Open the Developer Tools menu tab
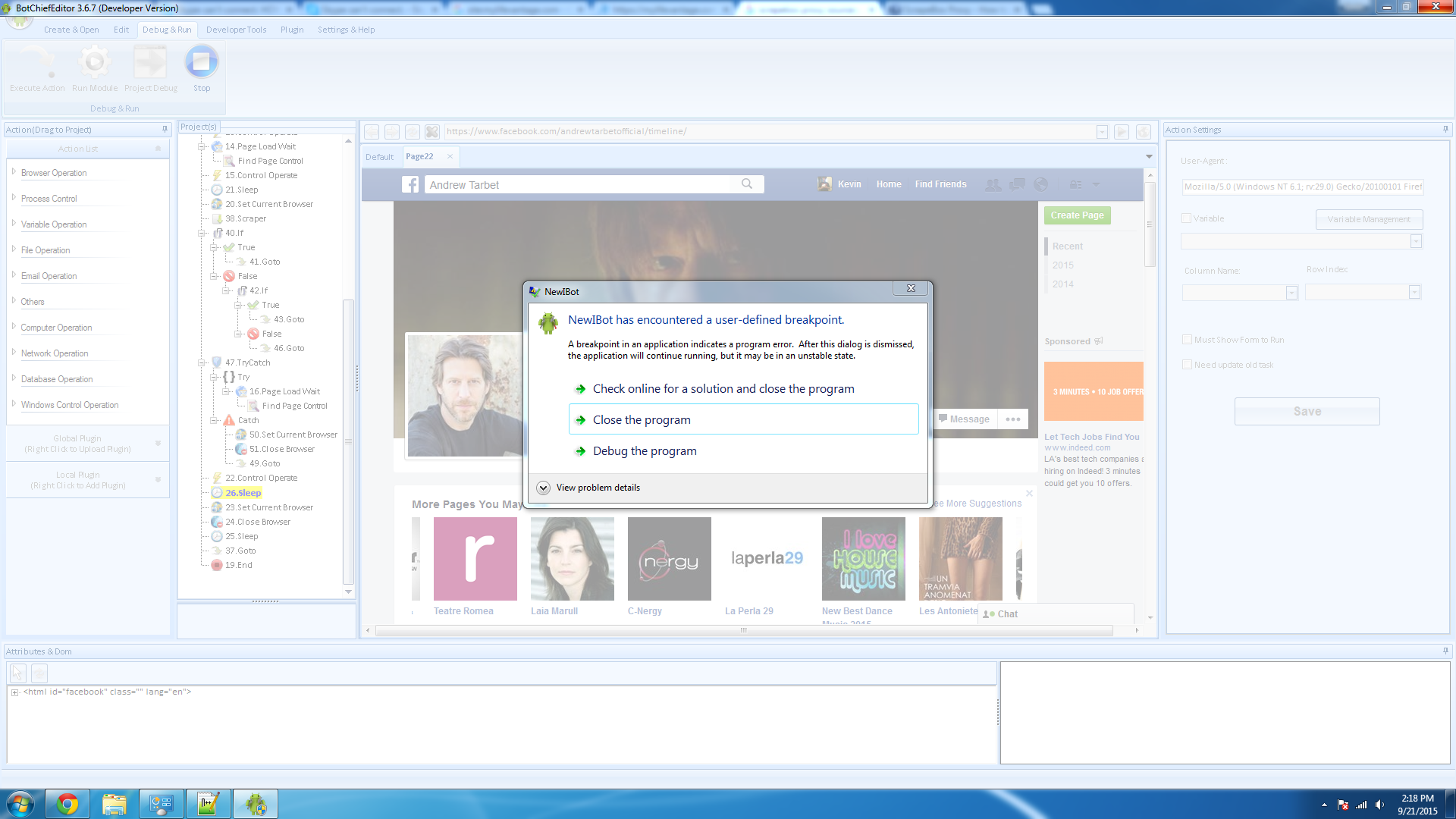The height and width of the screenshot is (819, 1456). [x=236, y=30]
